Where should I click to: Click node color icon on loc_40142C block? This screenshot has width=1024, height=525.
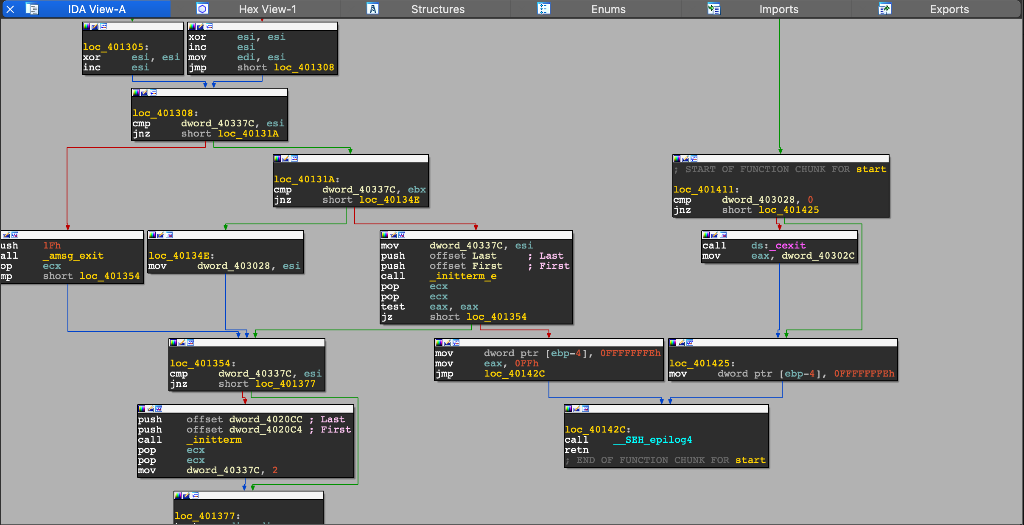(x=569, y=409)
